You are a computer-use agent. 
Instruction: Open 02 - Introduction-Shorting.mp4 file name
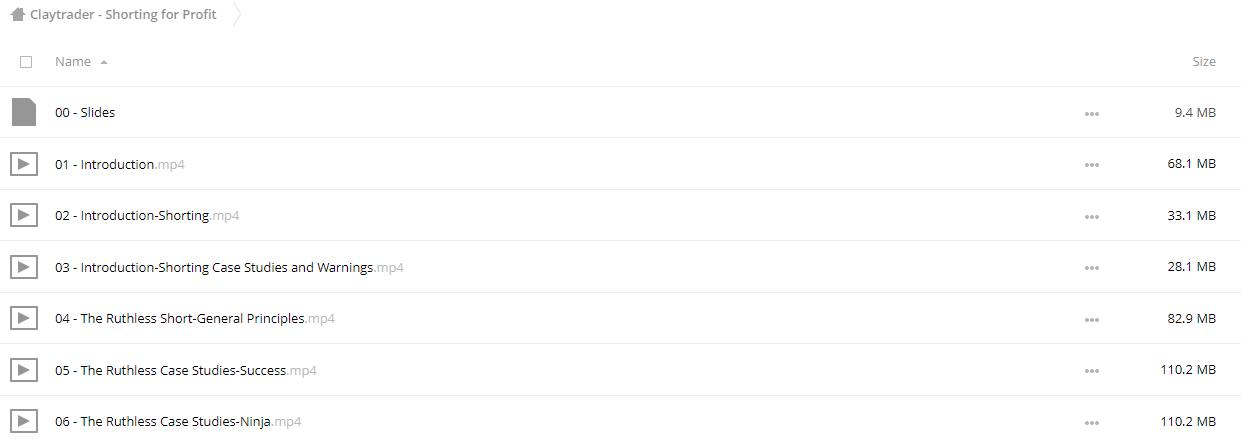tap(147, 215)
